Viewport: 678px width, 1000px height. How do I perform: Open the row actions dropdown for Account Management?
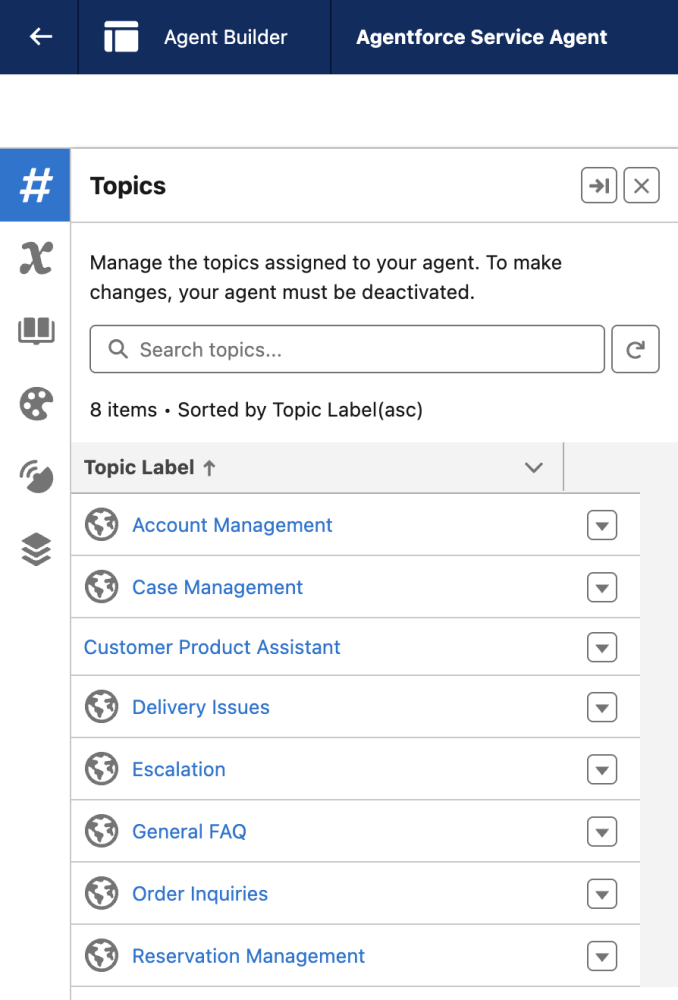click(x=601, y=525)
